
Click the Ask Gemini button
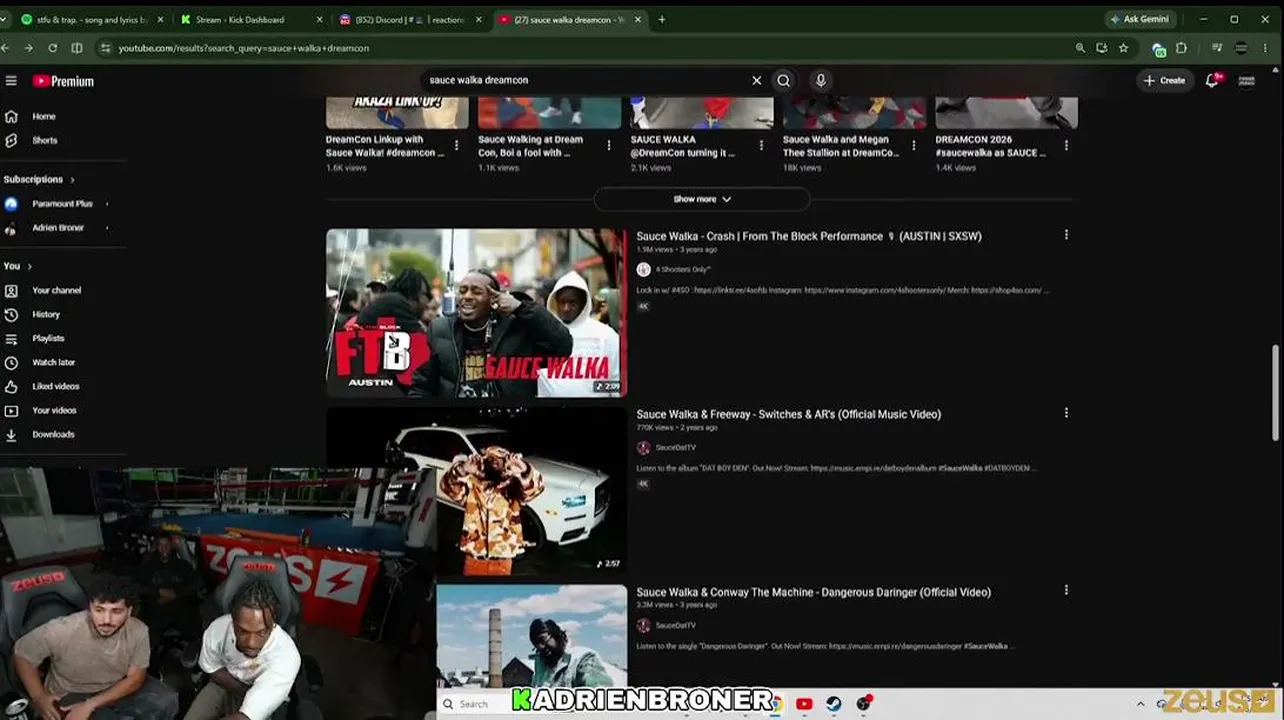1139,19
